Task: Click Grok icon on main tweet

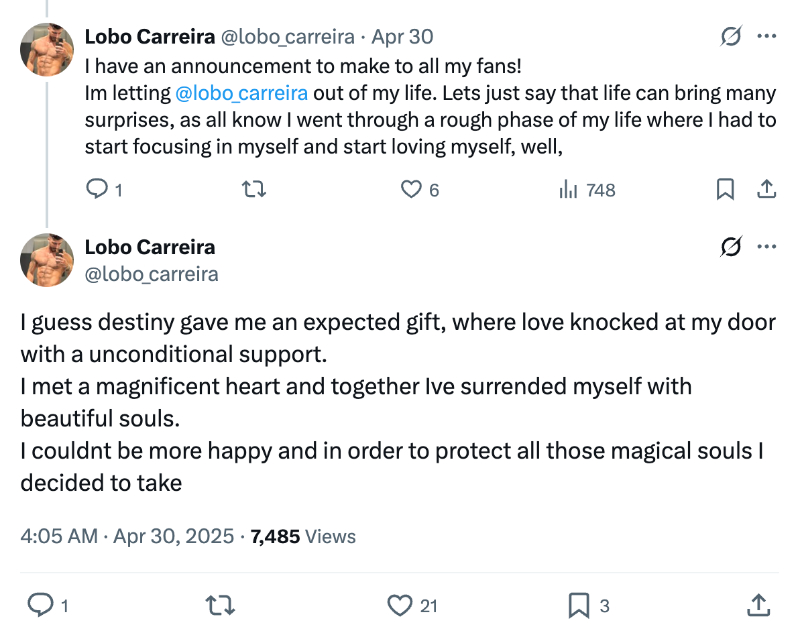Action: click(731, 247)
